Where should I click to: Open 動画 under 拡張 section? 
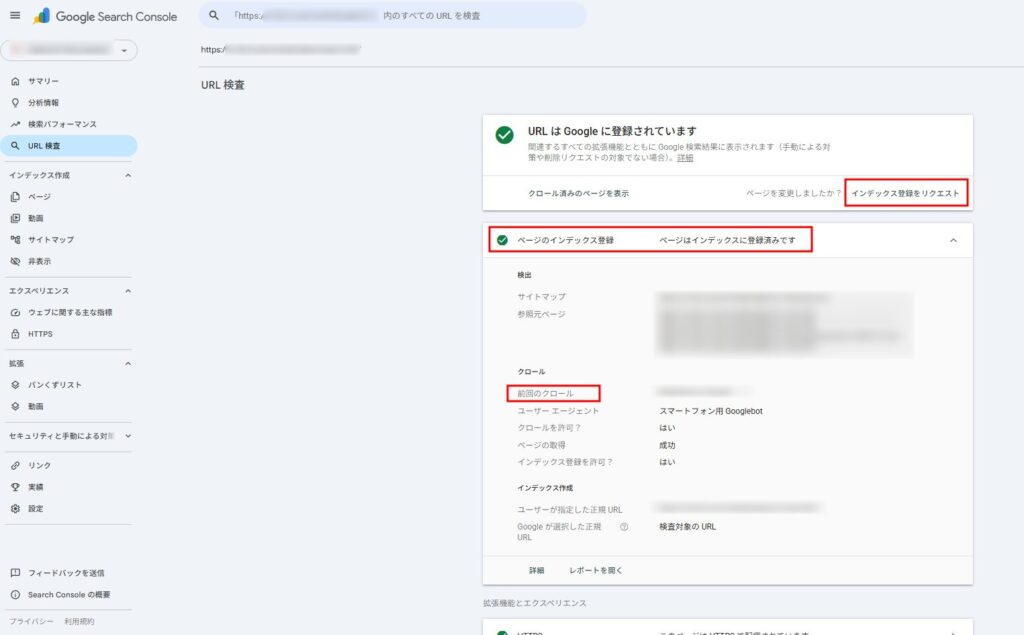click(x=35, y=406)
